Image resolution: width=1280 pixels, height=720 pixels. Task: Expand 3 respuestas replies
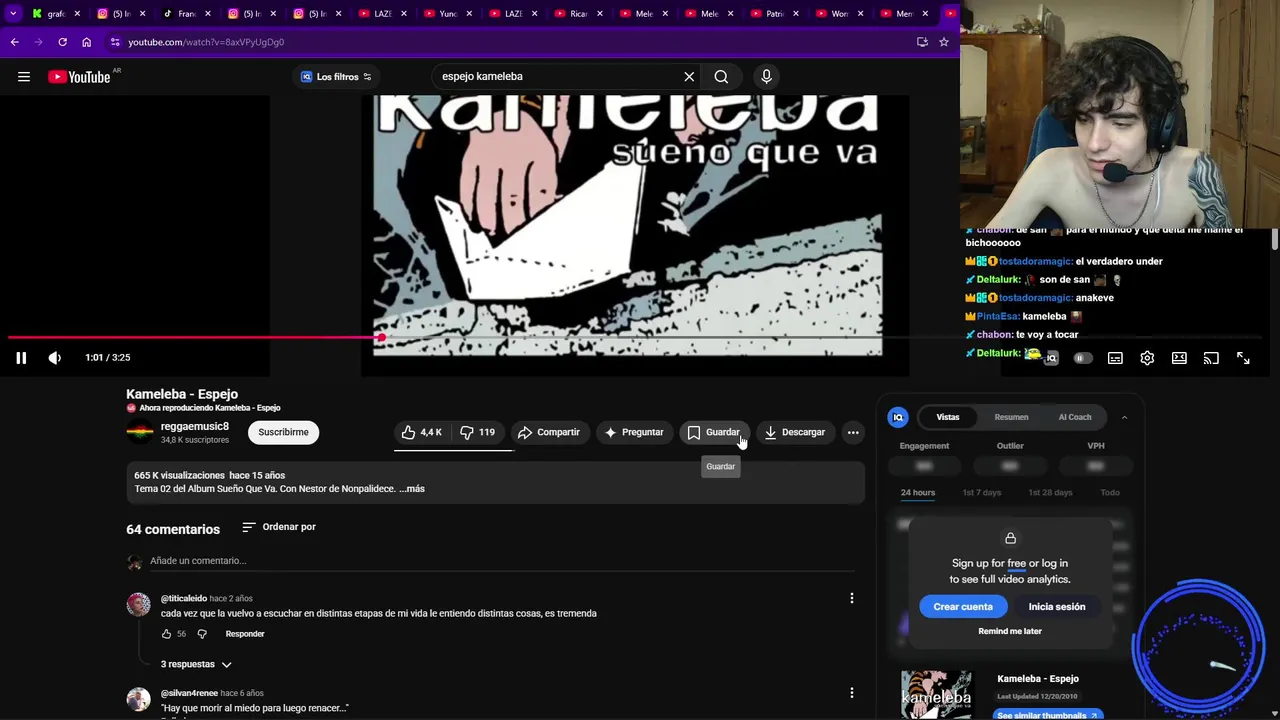(x=196, y=664)
